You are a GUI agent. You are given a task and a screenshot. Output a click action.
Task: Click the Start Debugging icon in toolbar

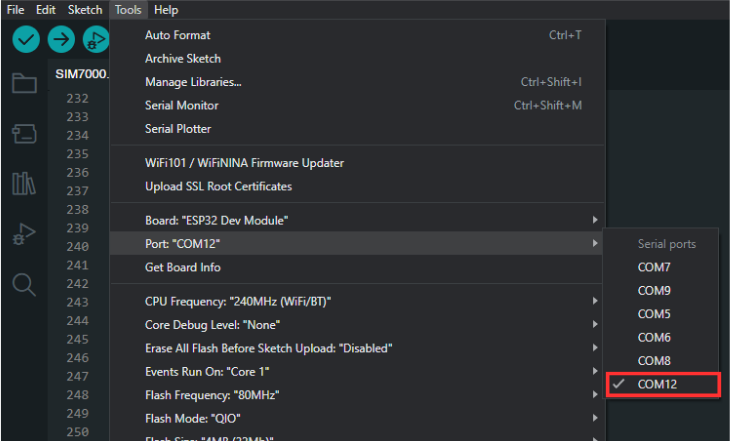click(96, 40)
